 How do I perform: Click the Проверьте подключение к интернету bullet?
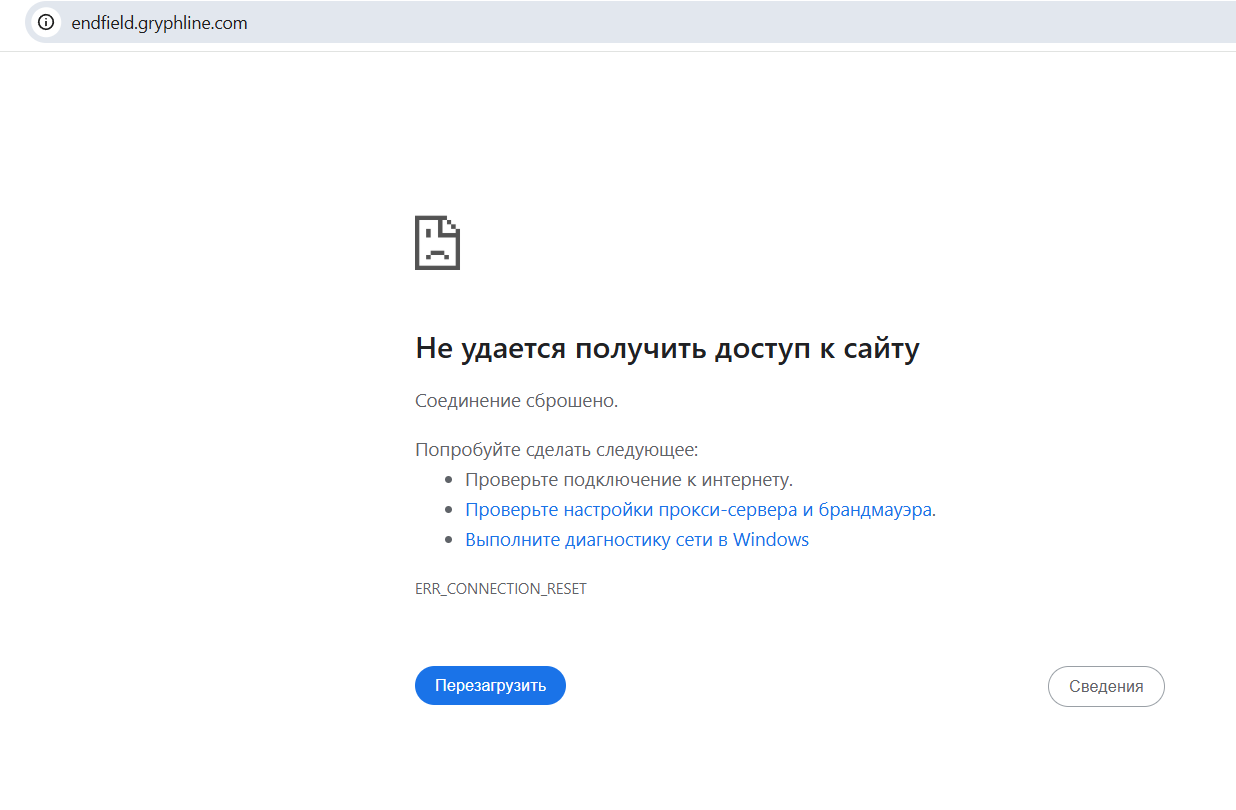click(x=629, y=480)
